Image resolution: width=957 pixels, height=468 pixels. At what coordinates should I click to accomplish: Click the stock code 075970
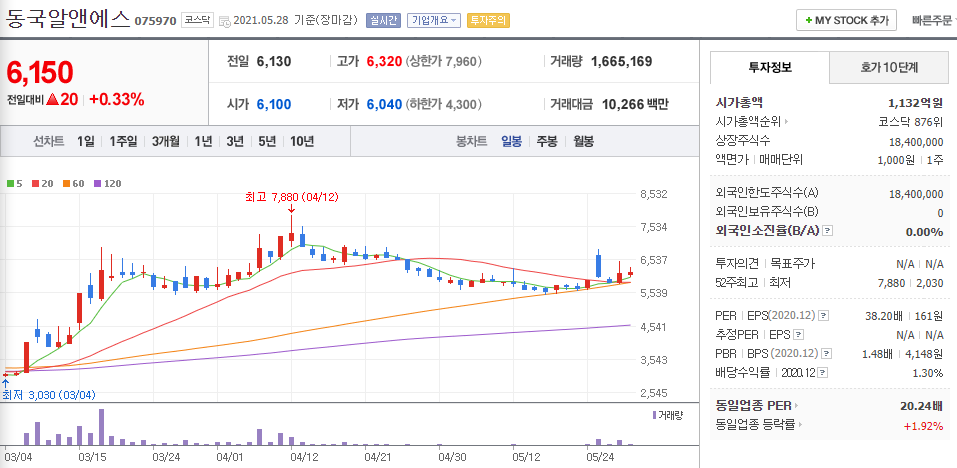click(x=155, y=21)
